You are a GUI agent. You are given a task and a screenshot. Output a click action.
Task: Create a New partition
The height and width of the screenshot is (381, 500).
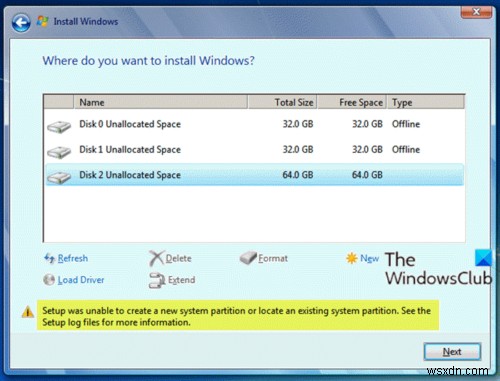pyautogui.click(x=369, y=258)
